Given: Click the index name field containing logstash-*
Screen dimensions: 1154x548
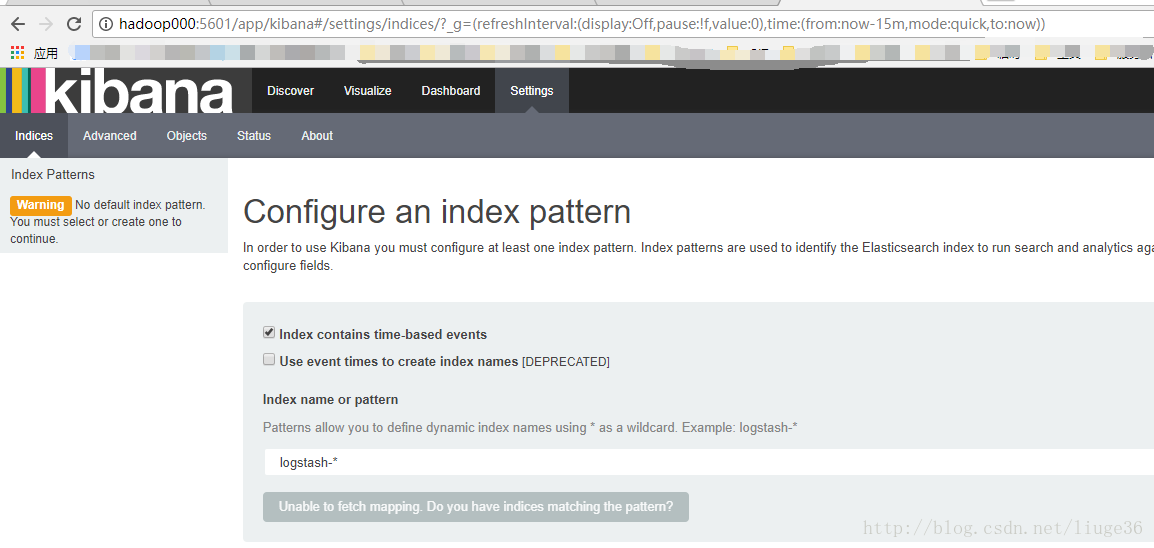Looking at the screenshot, I should [x=708, y=463].
